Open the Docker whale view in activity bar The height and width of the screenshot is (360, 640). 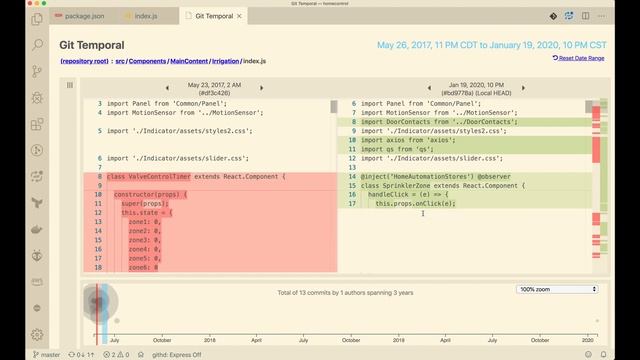[x=37, y=229]
